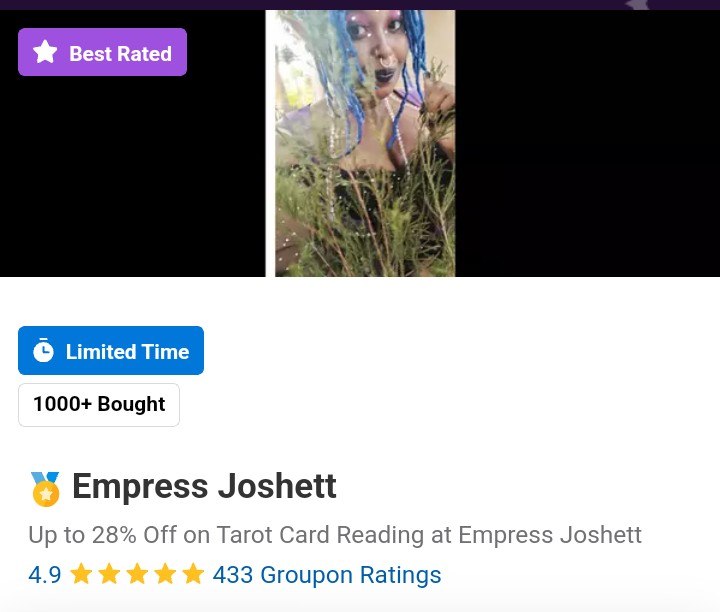Open the deal photo thumbnail
Screen dimensions: 720x612
[360, 143]
